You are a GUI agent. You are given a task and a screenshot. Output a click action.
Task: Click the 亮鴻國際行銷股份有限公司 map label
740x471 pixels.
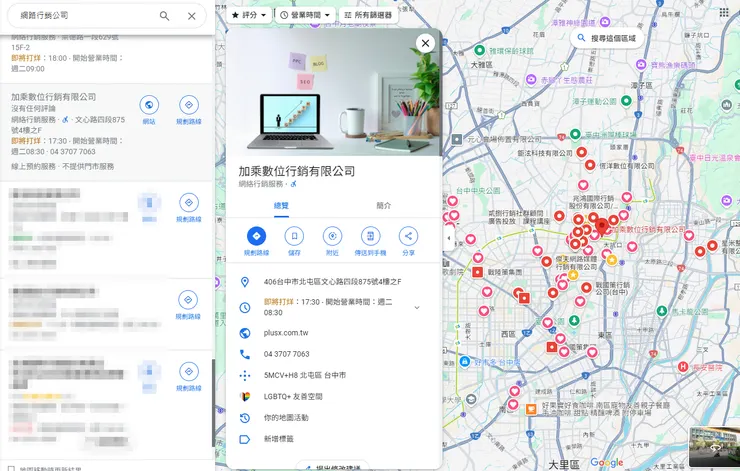coord(594,202)
